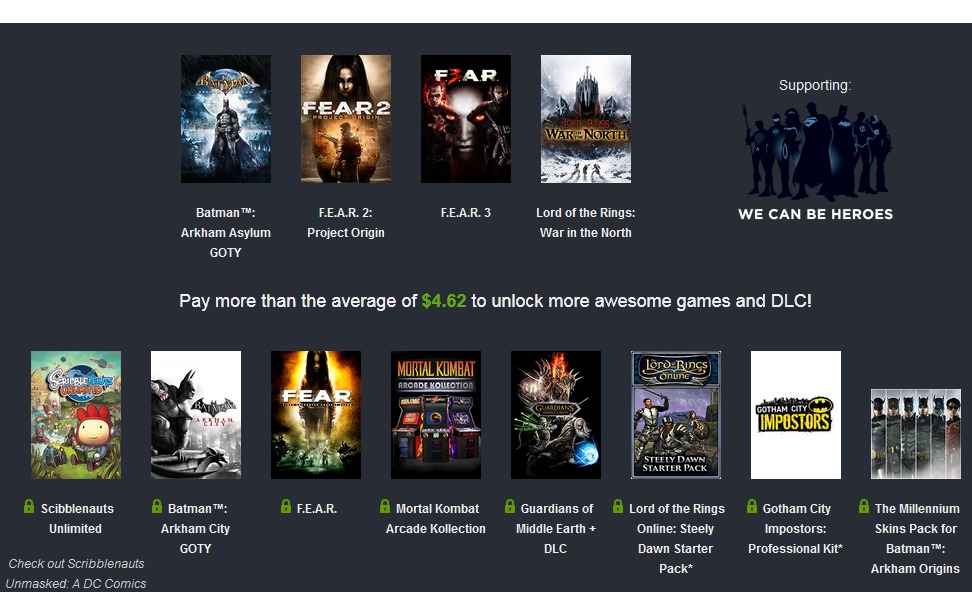
Task: Open the Mortal Kombat Arcade Kollection cover
Action: click(436, 415)
